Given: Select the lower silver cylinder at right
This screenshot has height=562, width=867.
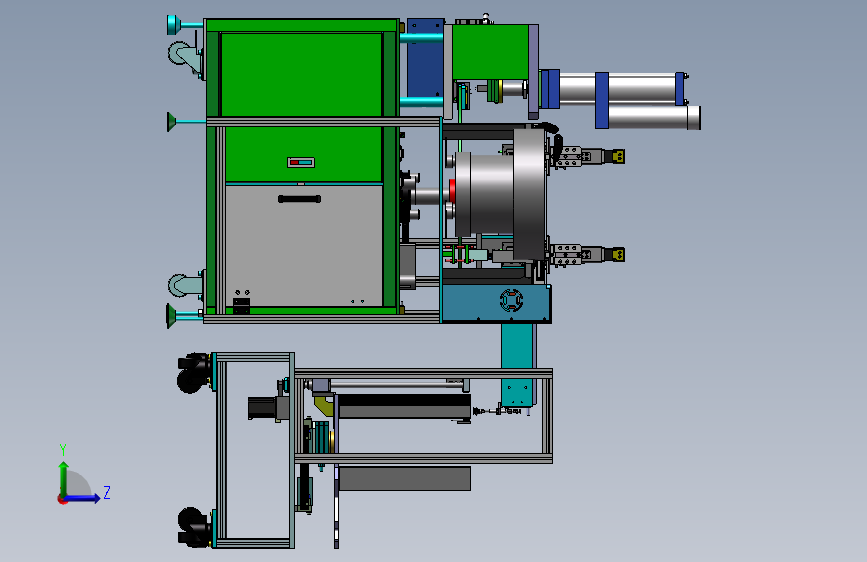Looking at the screenshot, I should coord(654,117).
